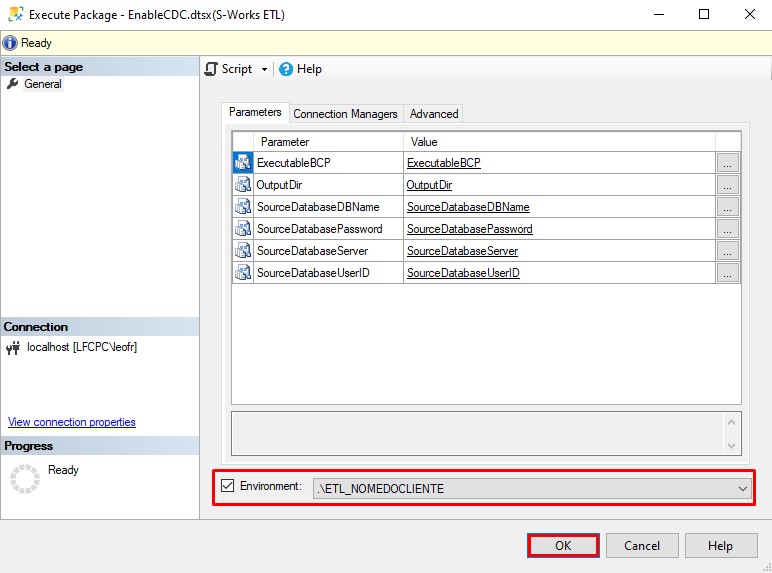Screen dimensions: 772x573
Task: Click the Script scroll icon
Action: [211, 69]
